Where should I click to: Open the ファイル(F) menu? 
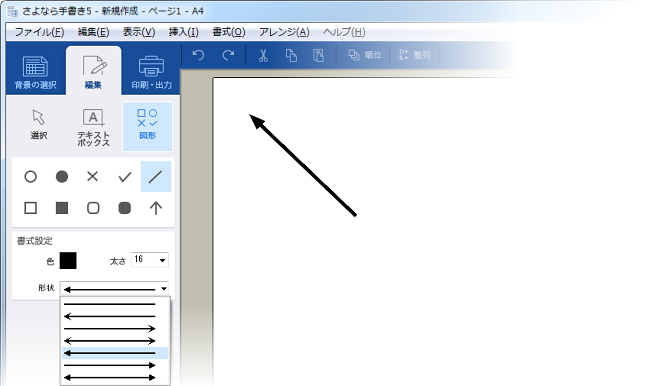39,32
